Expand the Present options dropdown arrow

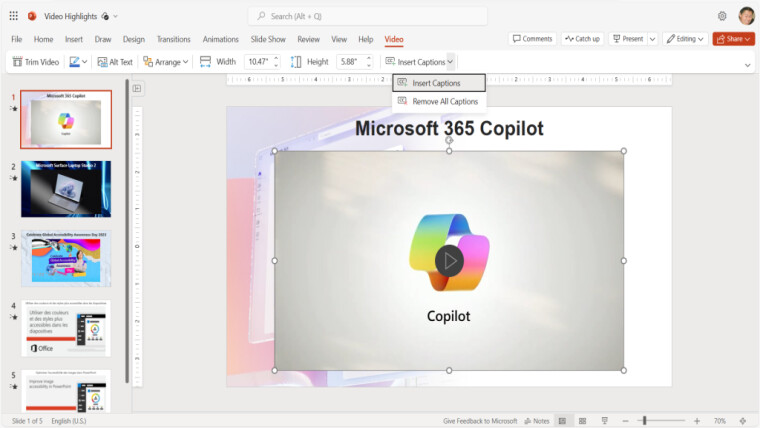click(652, 39)
